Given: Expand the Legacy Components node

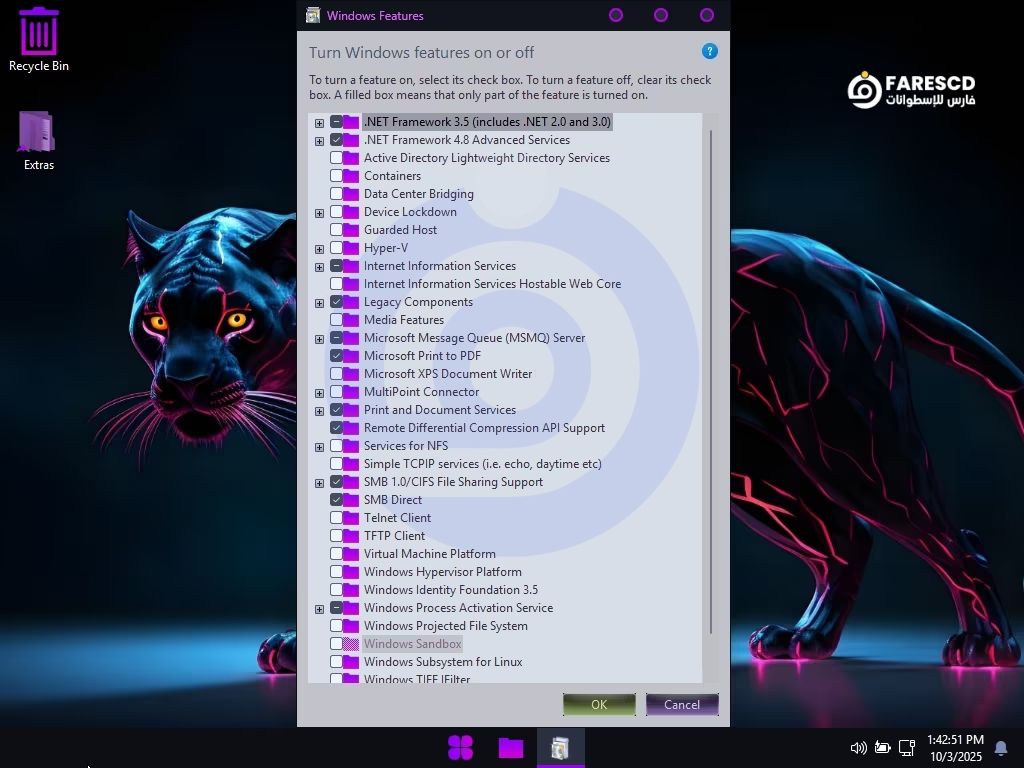Looking at the screenshot, I should [320, 303].
